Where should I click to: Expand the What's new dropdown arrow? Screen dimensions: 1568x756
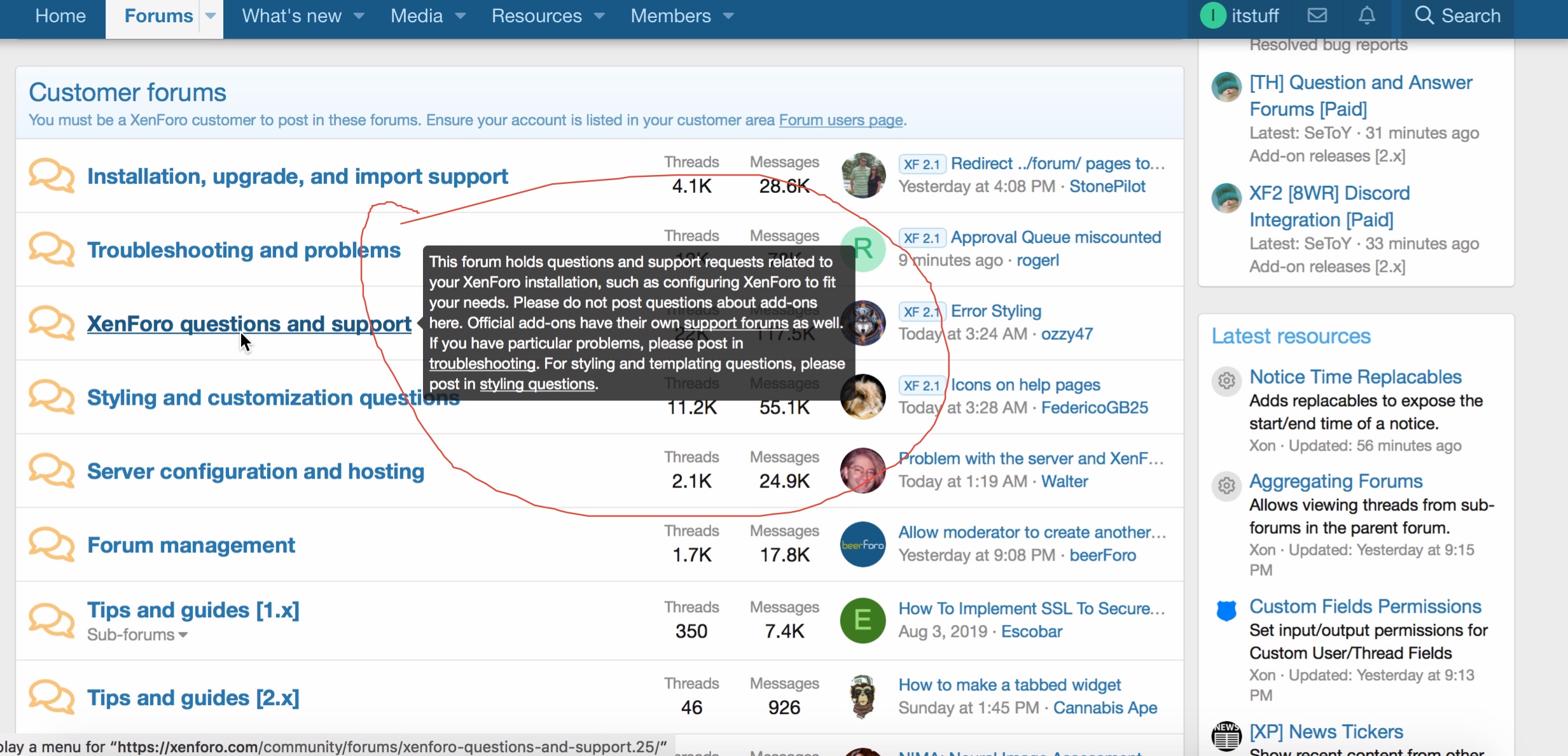coord(359,16)
